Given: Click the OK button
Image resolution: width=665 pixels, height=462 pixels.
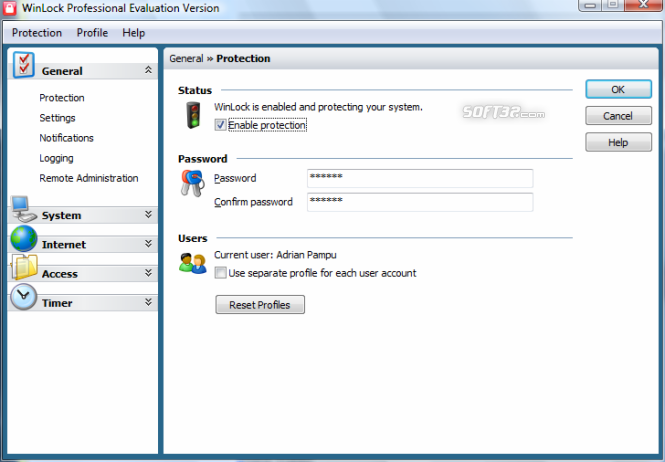Looking at the screenshot, I should pos(618,90).
